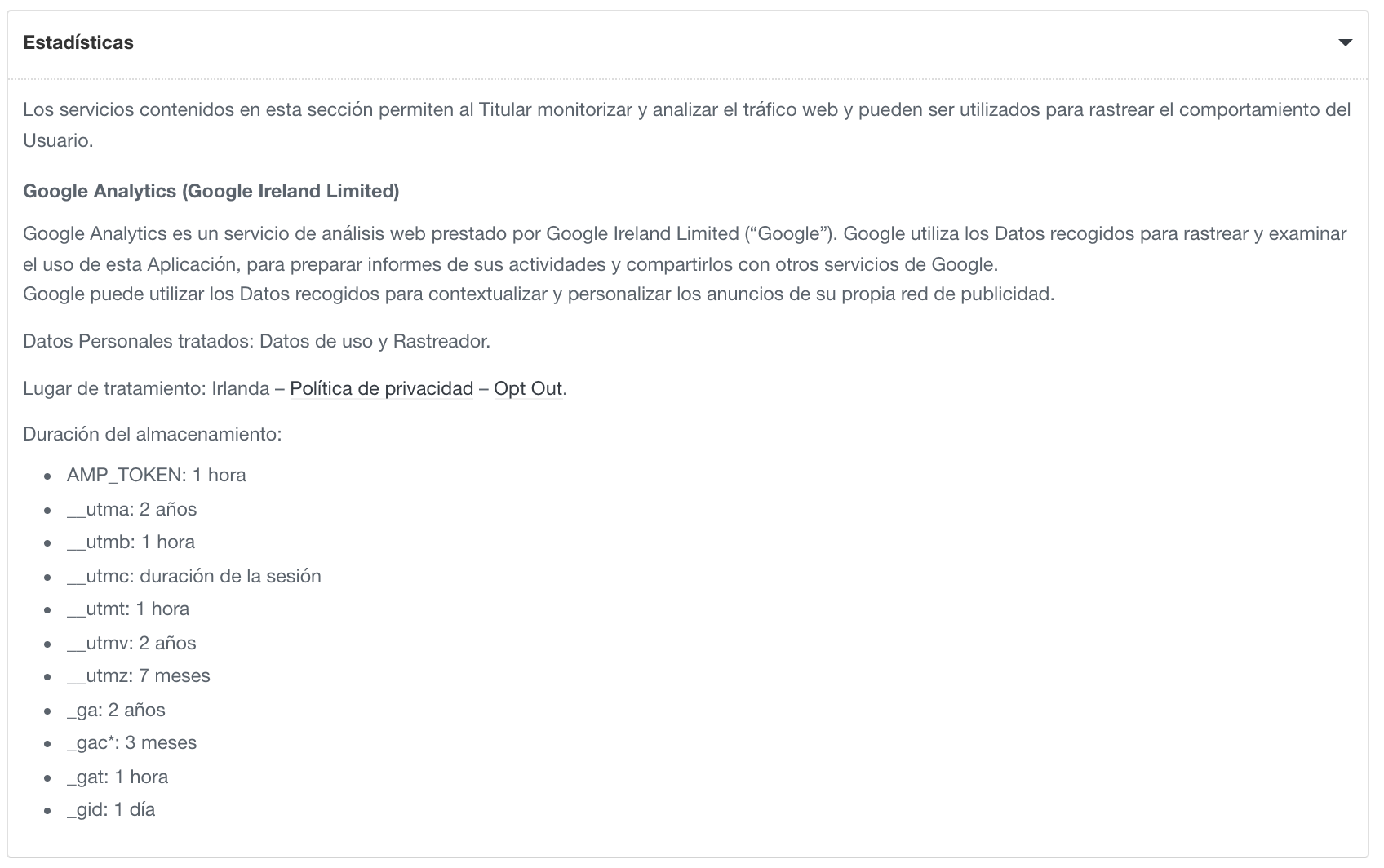
Task: Select the __utmv: 2 años entry
Action: pyautogui.click(x=131, y=643)
